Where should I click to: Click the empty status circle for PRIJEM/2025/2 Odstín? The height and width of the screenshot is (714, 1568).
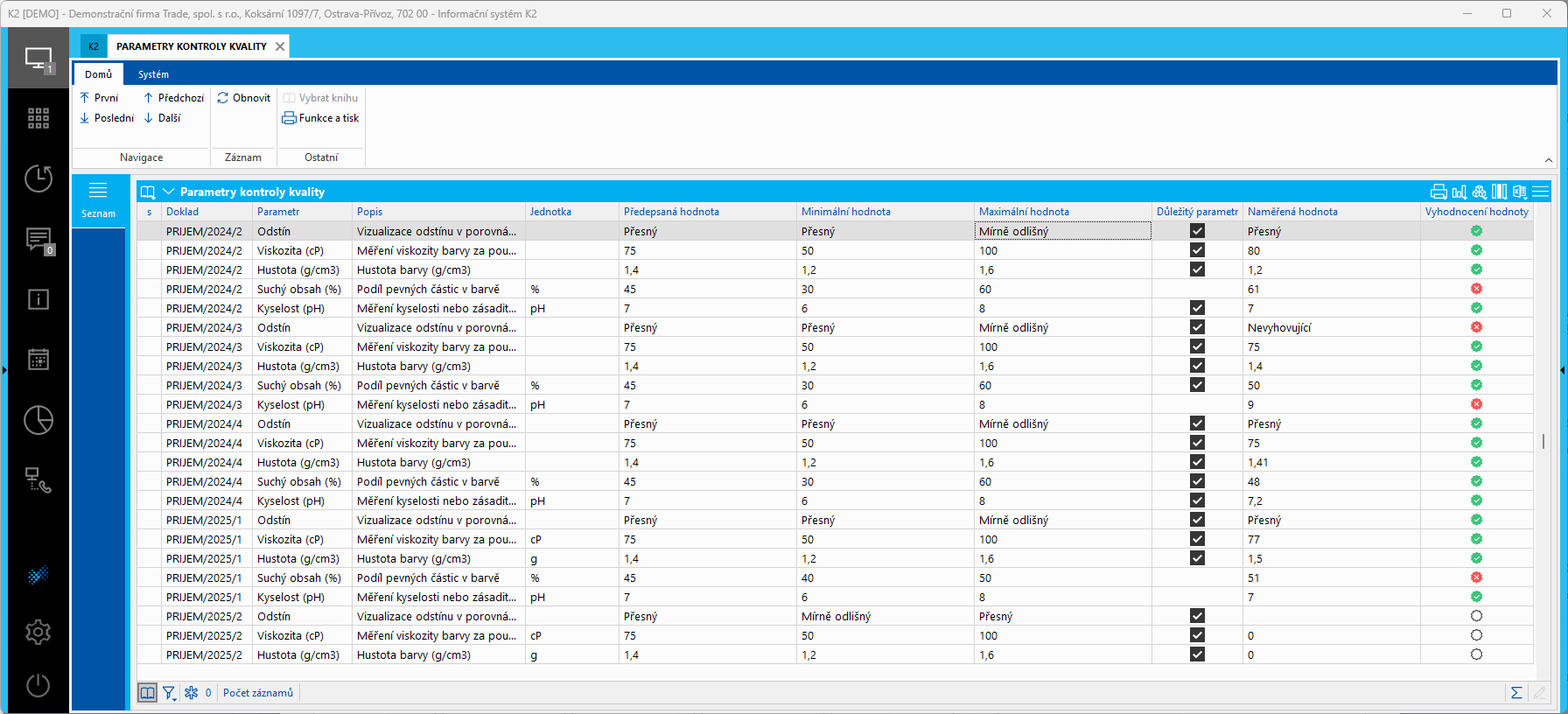coord(1476,616)
